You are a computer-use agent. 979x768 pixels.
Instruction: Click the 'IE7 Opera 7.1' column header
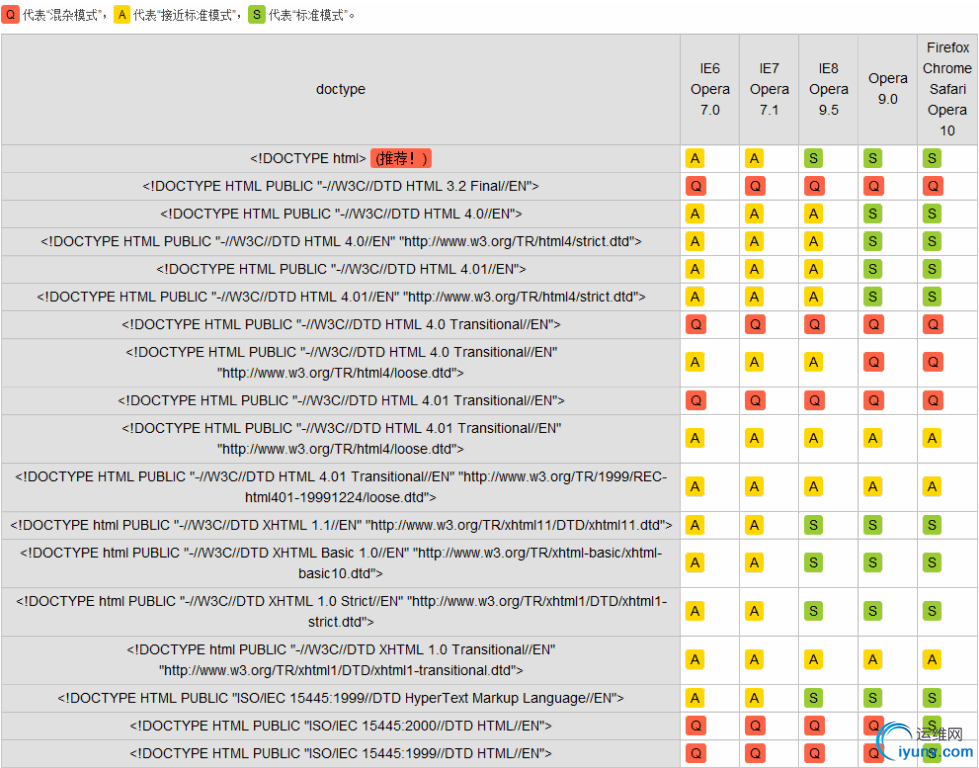769,89
